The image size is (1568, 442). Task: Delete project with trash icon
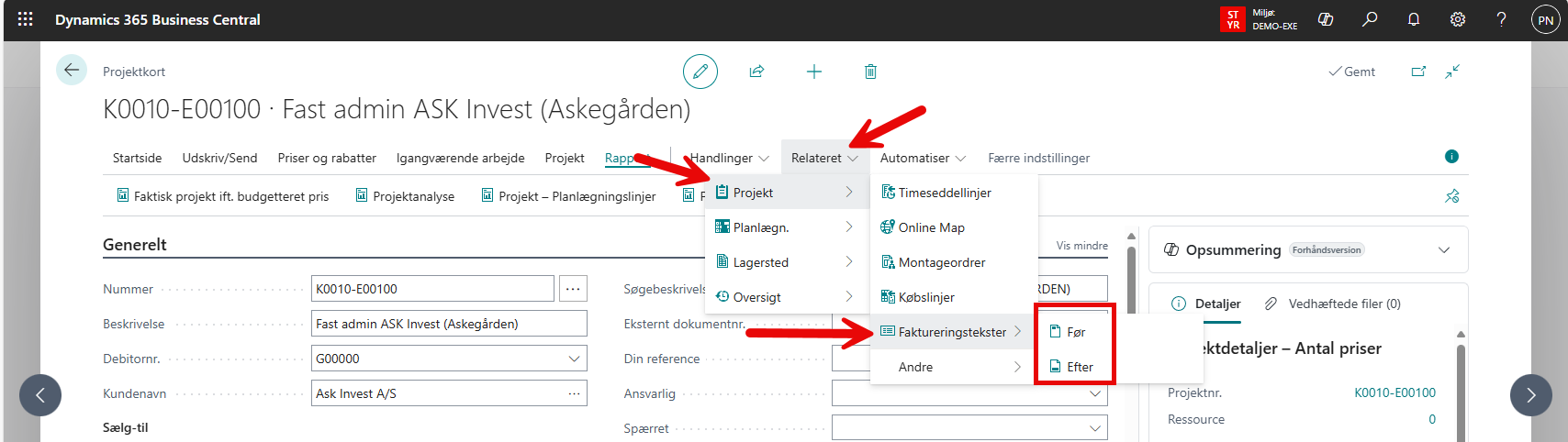870,72
